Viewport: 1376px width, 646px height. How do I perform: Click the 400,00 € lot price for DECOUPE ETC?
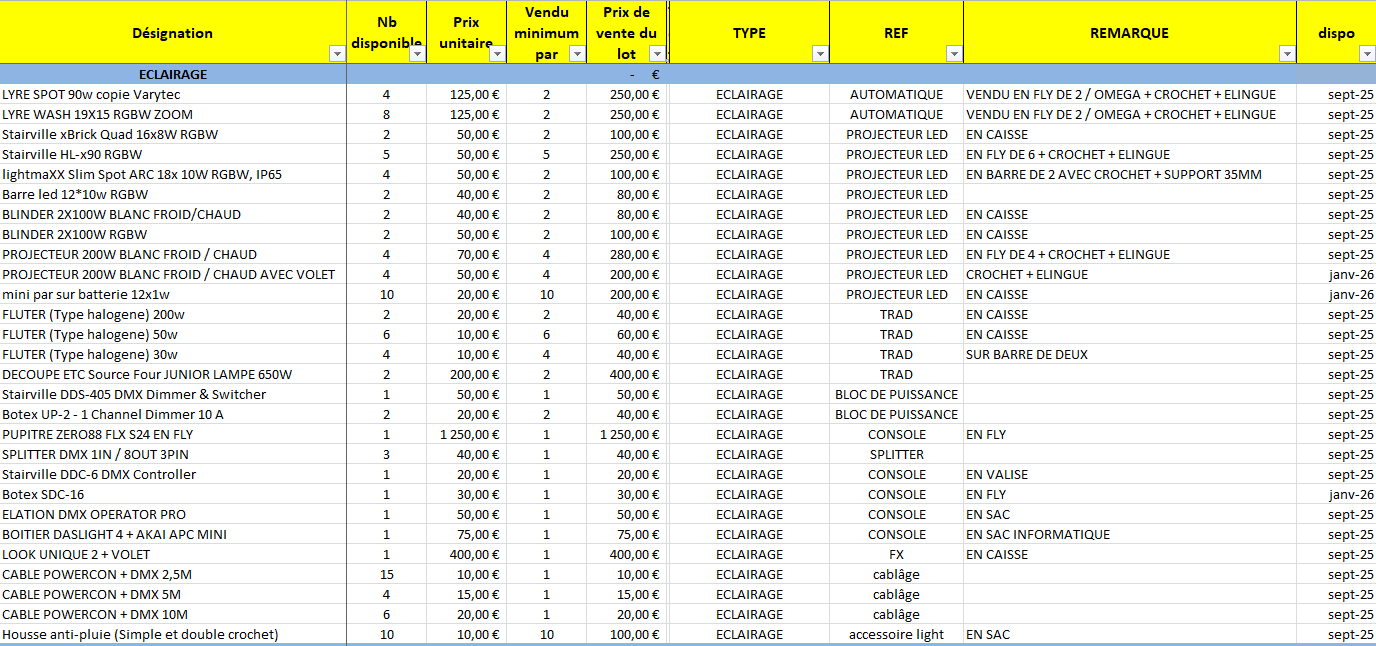(627, 374)
